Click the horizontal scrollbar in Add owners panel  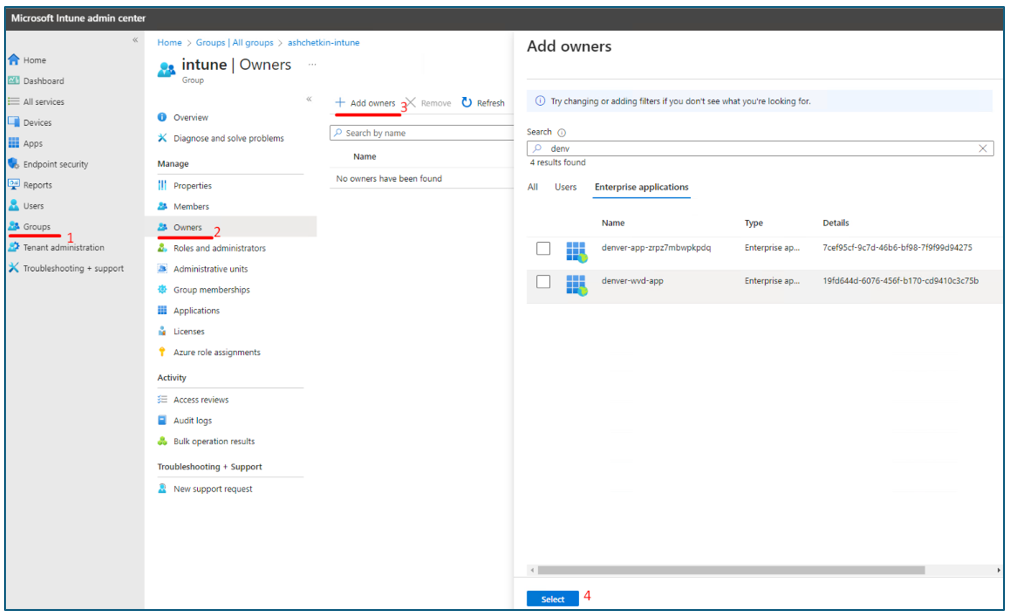click(x=731, y=570)
